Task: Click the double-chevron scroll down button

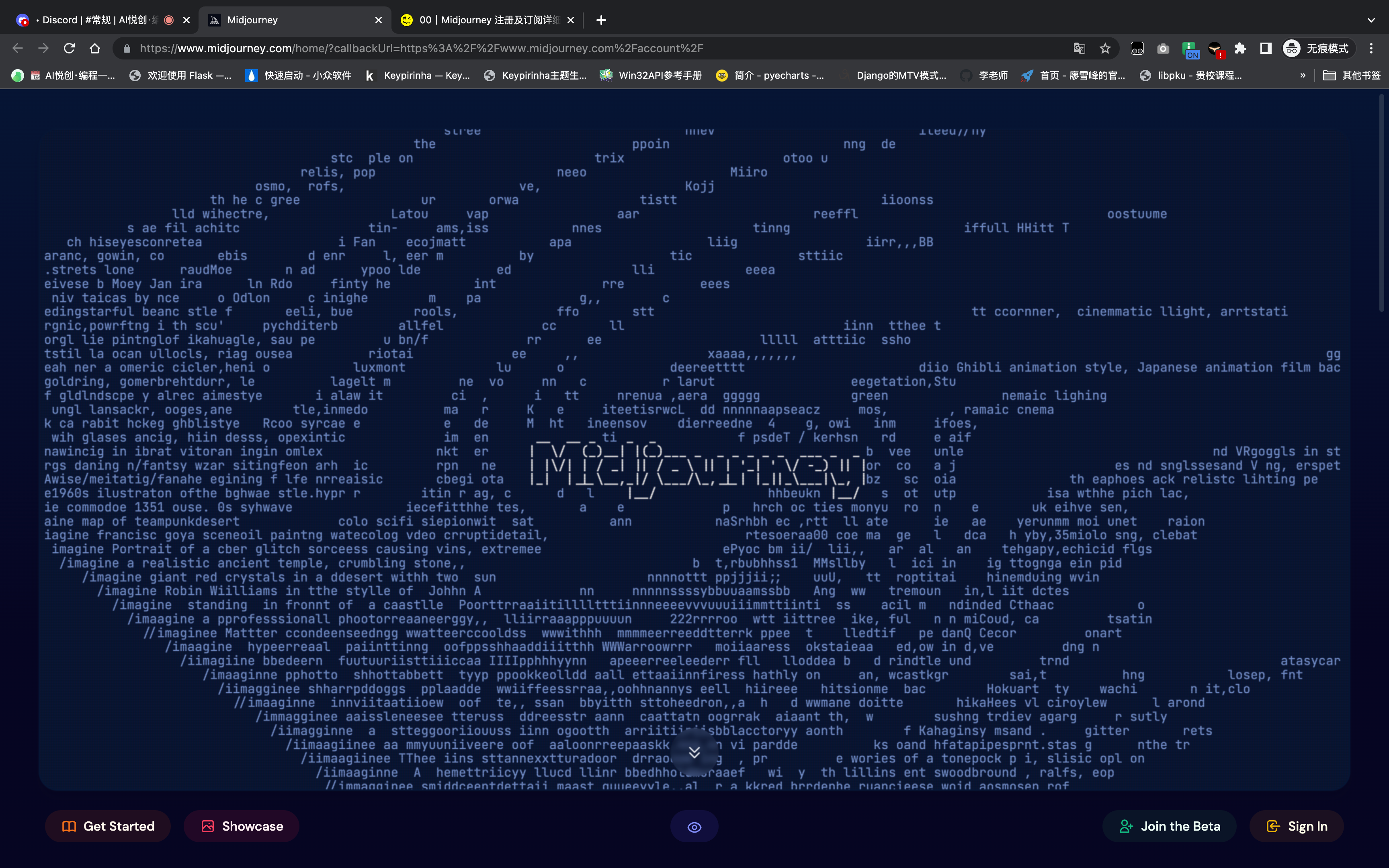Action: pyautogui.click(x=694, y=752)
